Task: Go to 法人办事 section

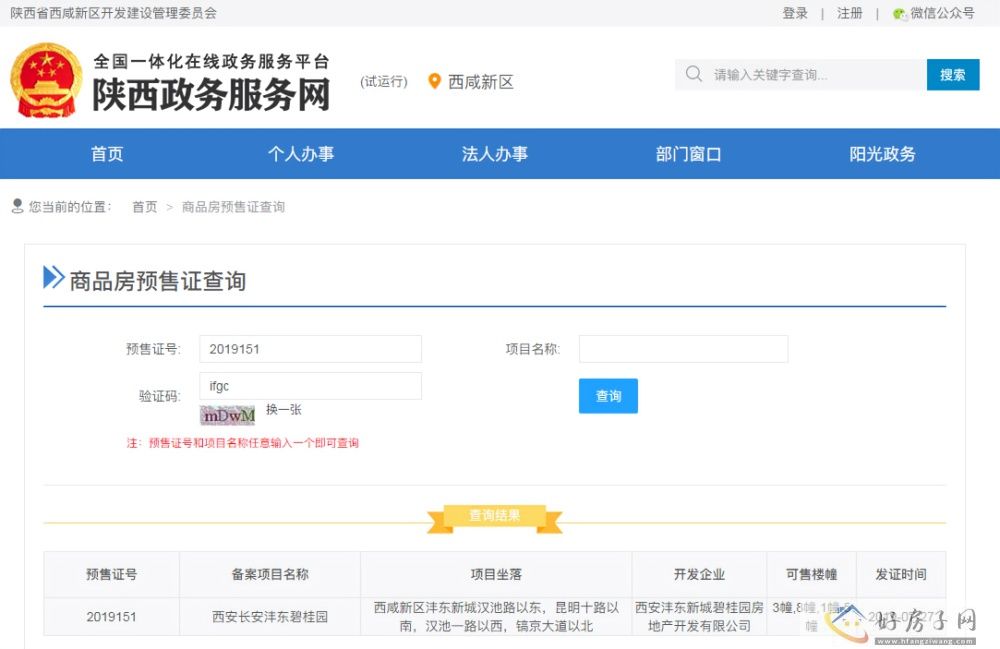Action: 494,154
